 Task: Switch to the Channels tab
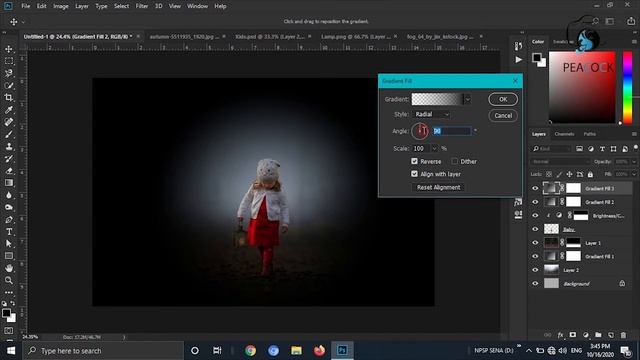pyautogui.click(x=564, y=134)
